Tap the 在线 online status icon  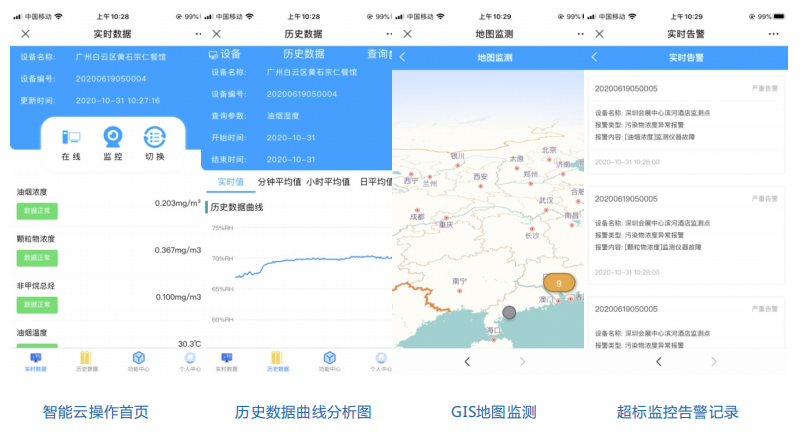71,138
